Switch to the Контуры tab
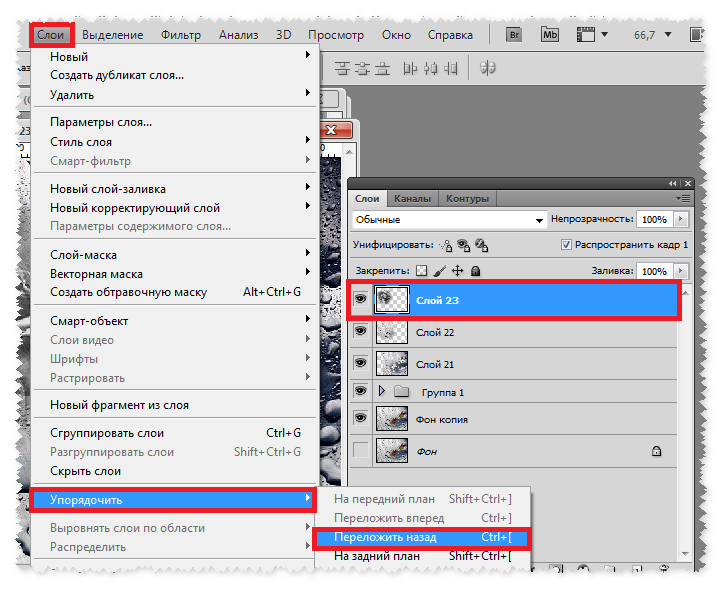This screenshot has width=723, height=589. point(467,199)
